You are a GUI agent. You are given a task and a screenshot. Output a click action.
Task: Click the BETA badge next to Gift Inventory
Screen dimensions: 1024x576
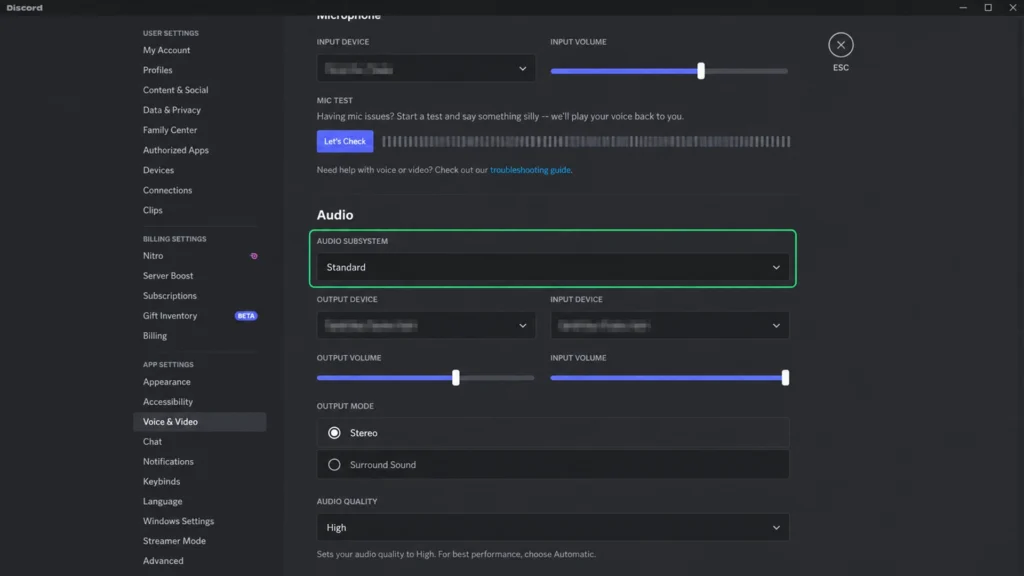point(246,315)
